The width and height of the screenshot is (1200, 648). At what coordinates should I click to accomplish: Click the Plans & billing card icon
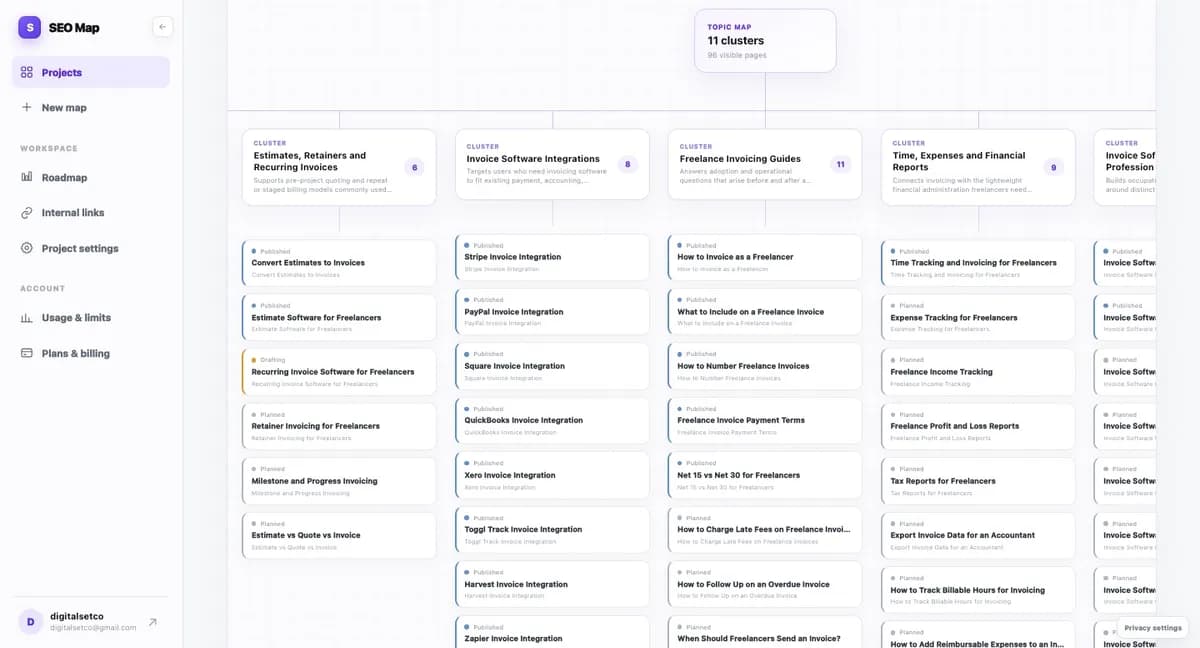[x=27, y=353]
